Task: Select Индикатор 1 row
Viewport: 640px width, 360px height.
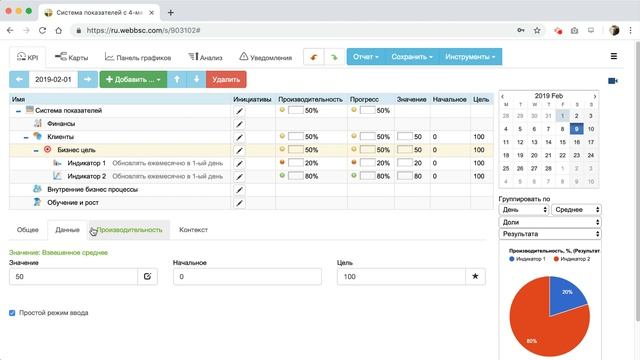Action: [x=251, y=163]
